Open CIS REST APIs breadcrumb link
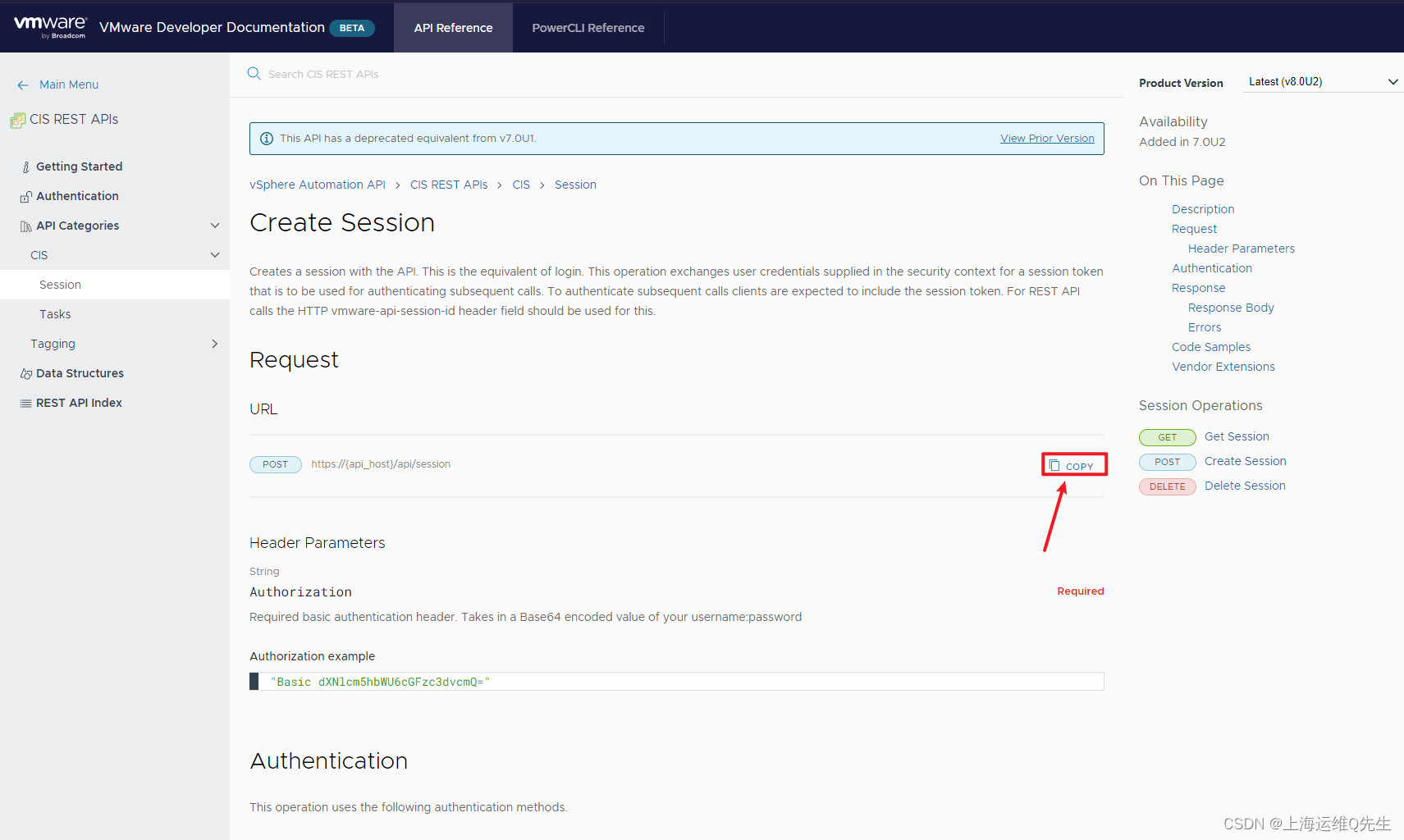 tap(449, 185)
